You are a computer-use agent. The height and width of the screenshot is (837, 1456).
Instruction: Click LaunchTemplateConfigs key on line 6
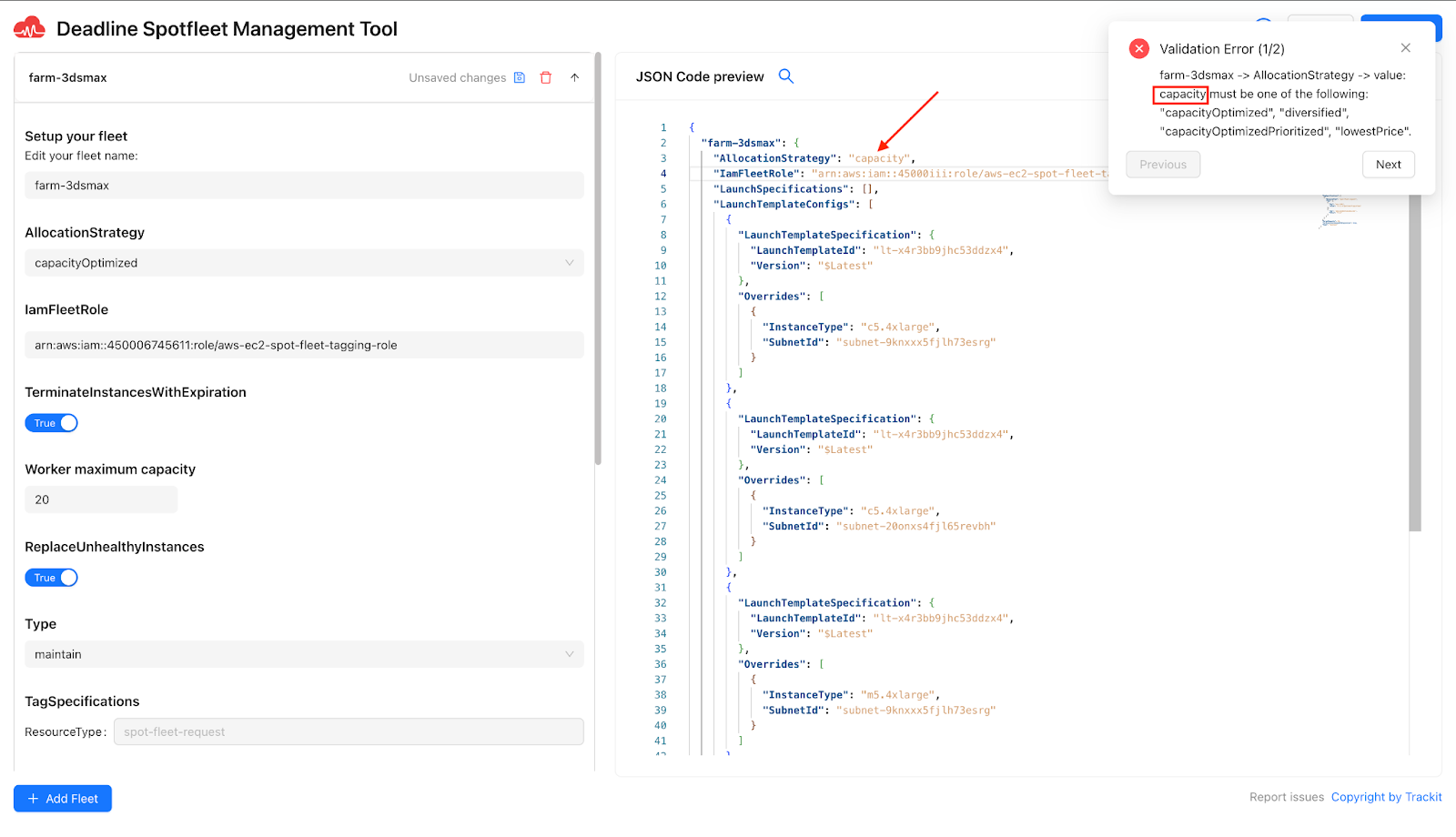(784, 205)
